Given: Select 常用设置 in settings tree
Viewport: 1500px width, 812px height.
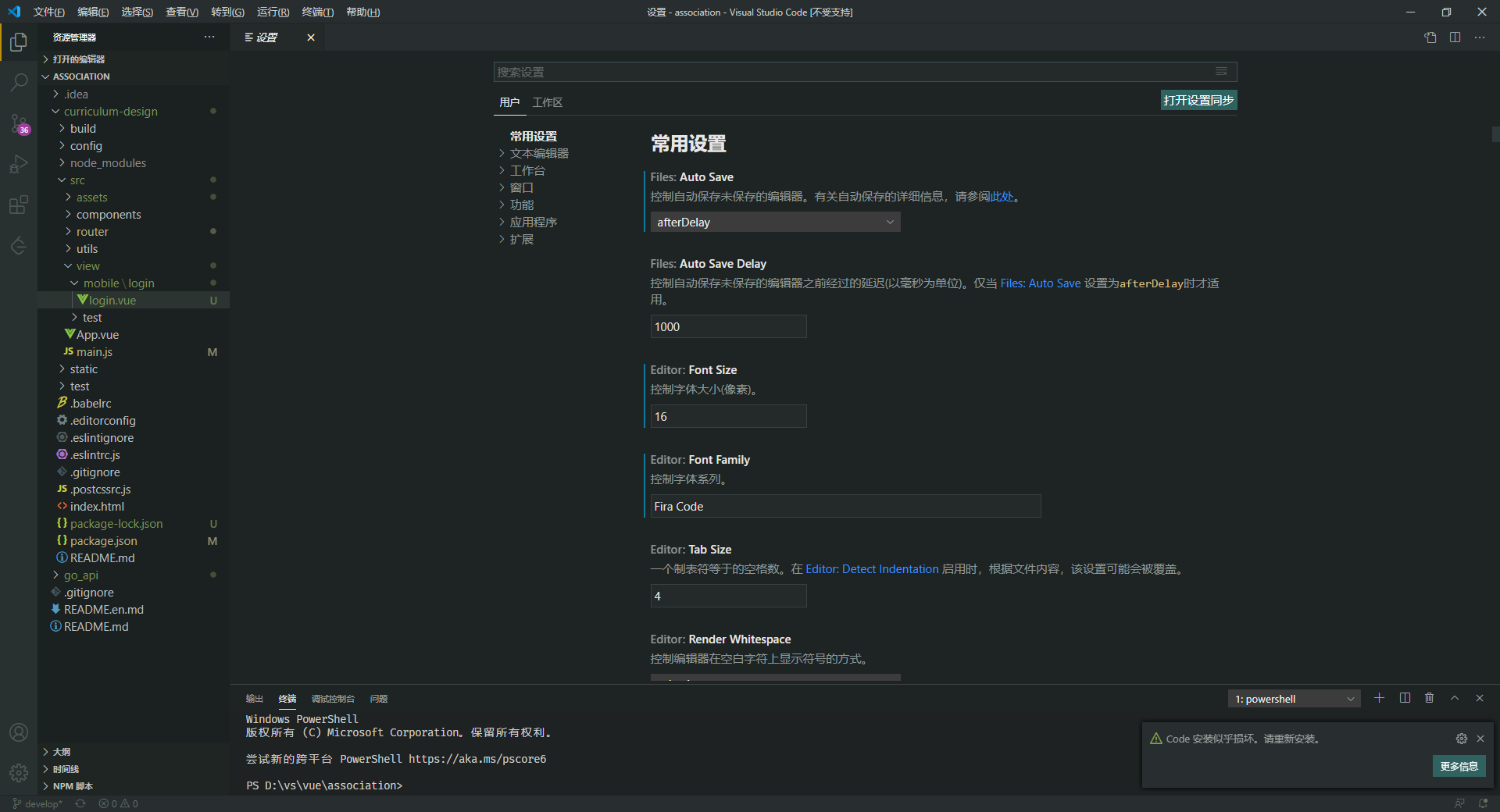Looking at the screenshot, I should pos(534,137).
